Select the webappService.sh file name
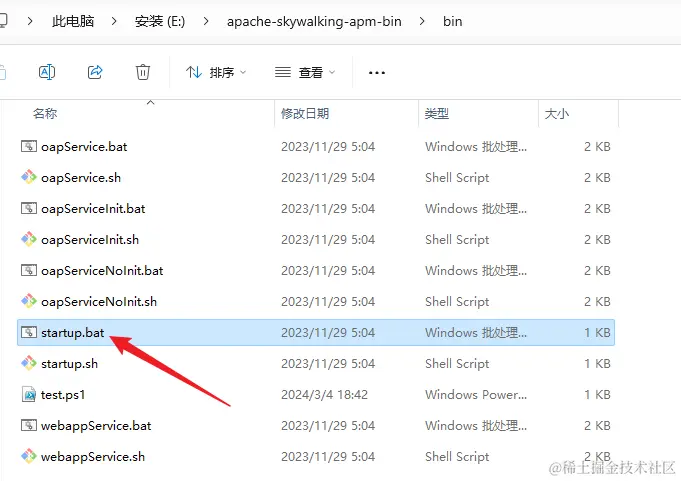Image resolution: width=681 pixels, height=481 pixels. (93, 457)
